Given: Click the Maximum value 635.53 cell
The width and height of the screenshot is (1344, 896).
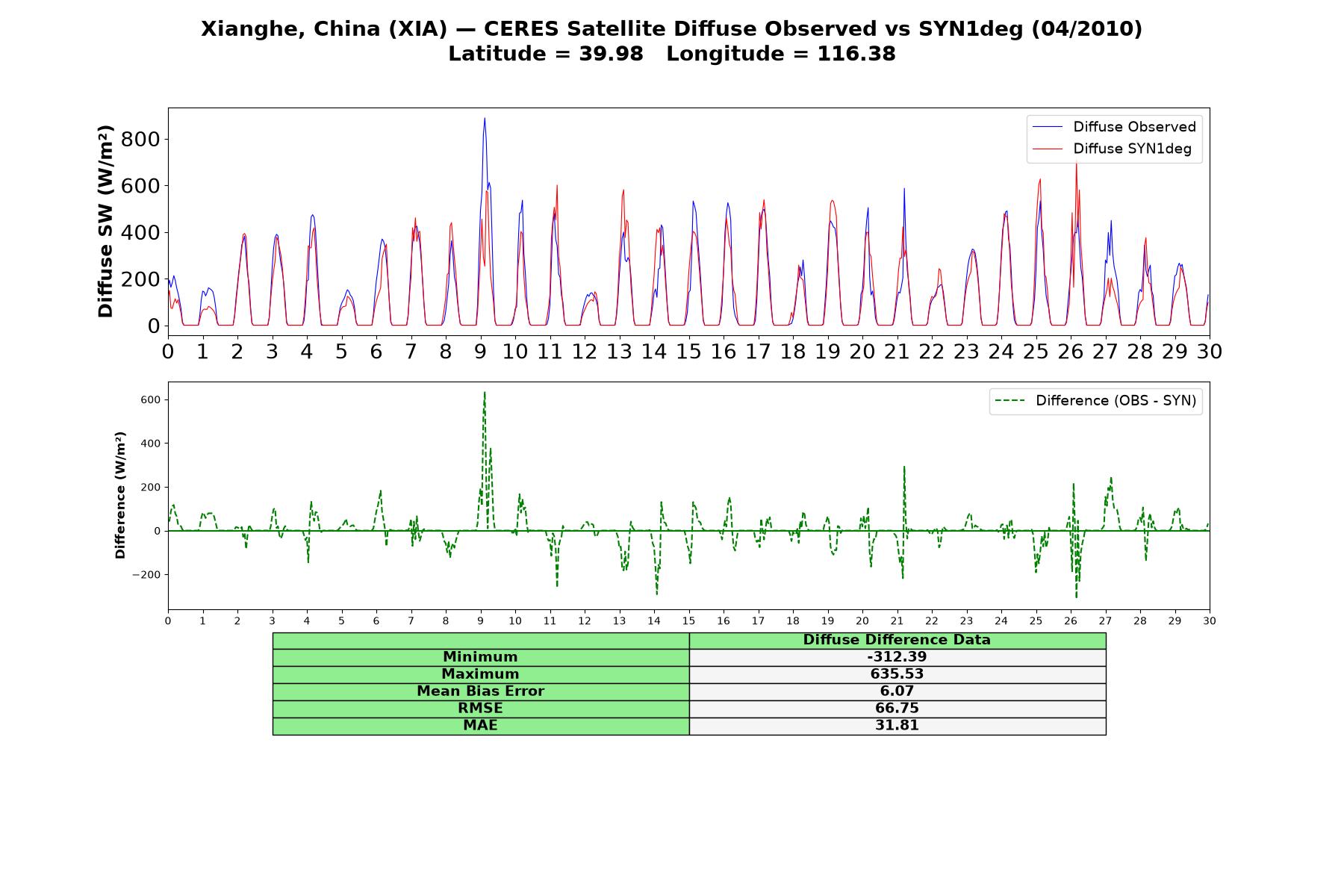Looking at the screenshot, I should tap(897, 674).
